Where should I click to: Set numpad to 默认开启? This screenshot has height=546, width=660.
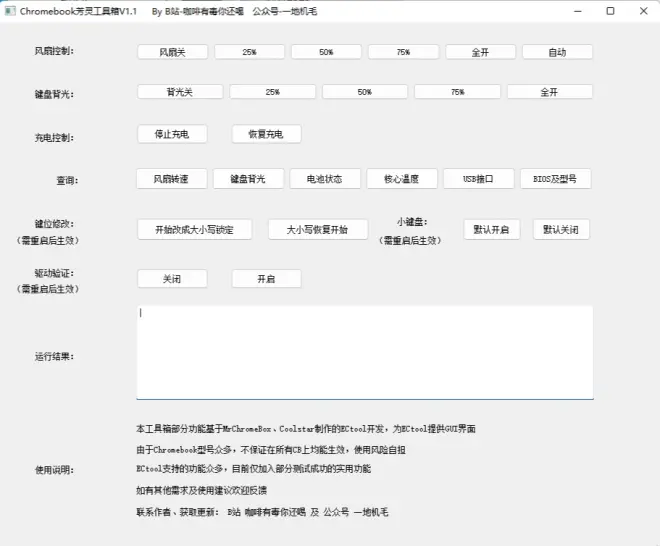click(492, 230)
